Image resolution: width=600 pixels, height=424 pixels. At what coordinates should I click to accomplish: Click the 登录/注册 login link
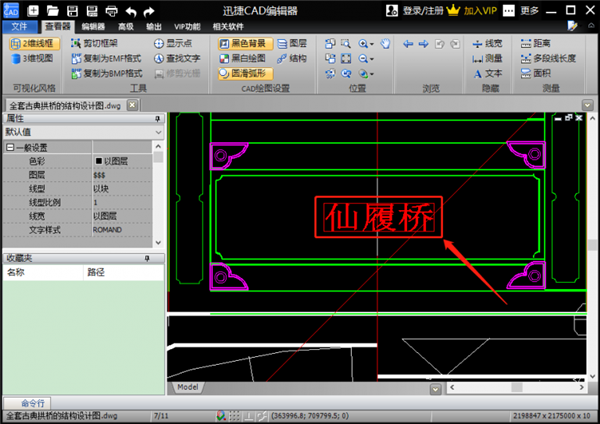coord(426,10)
